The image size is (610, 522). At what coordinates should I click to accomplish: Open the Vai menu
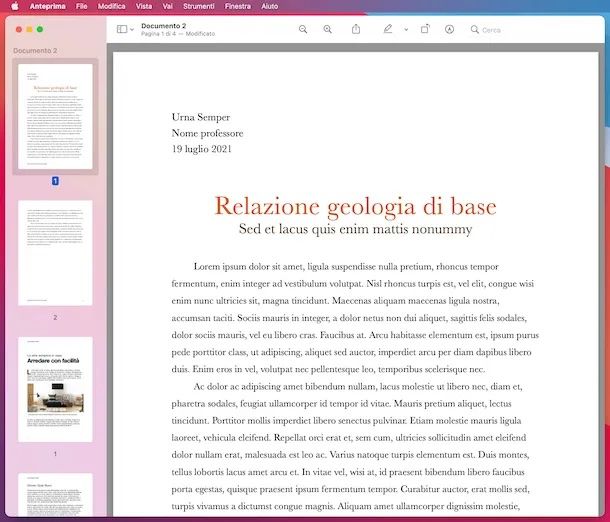168,6
